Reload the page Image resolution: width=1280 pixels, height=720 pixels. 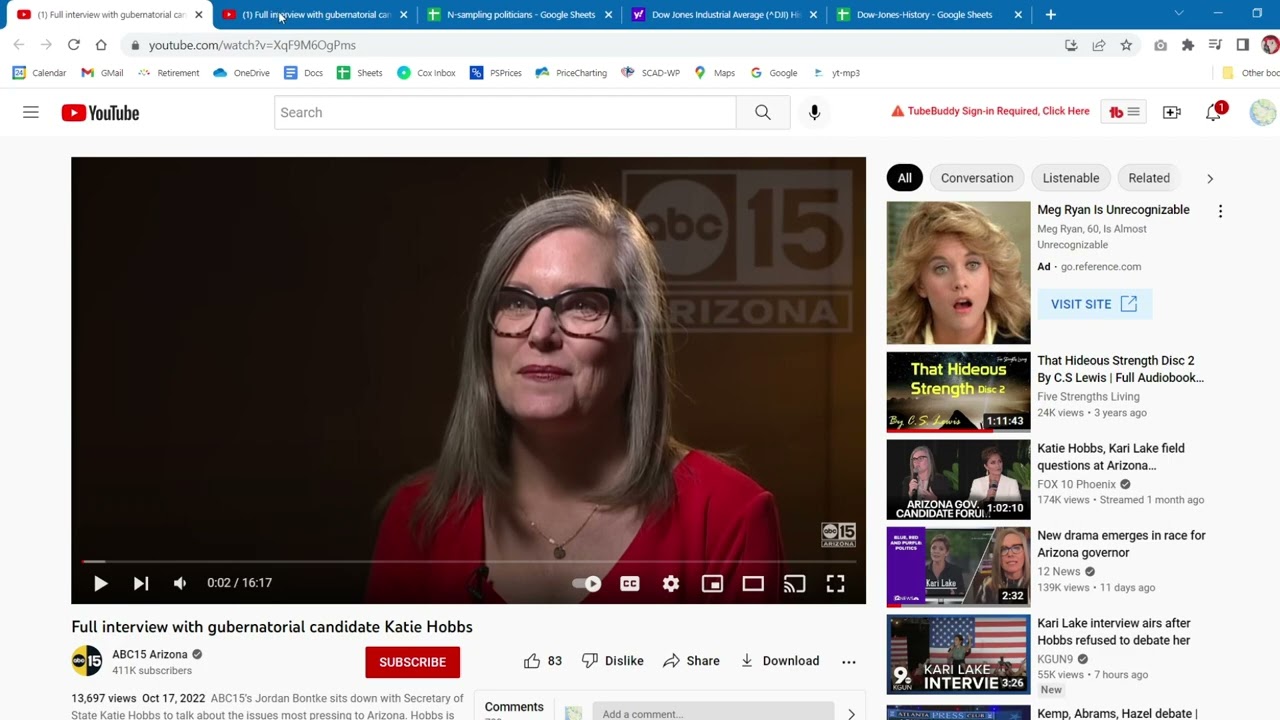(x=73, y=45)
